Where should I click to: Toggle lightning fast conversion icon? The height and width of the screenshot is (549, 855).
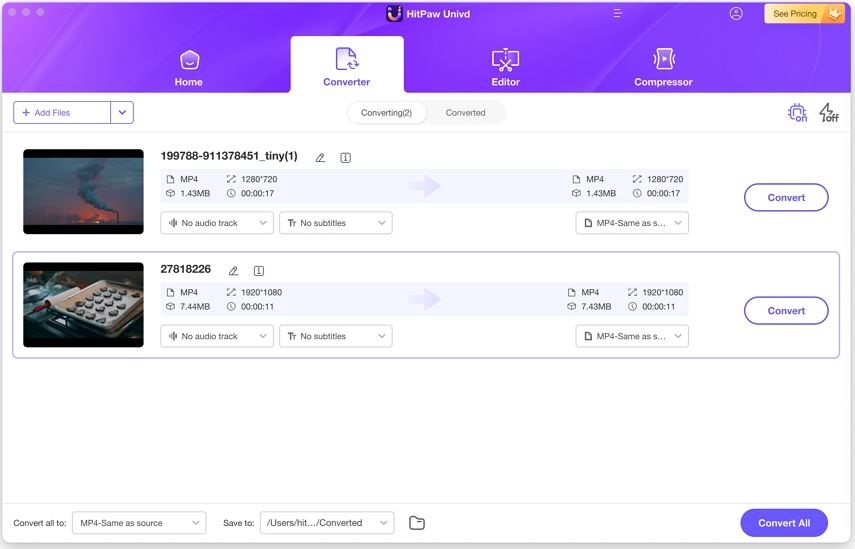click(x=829, y=112)
